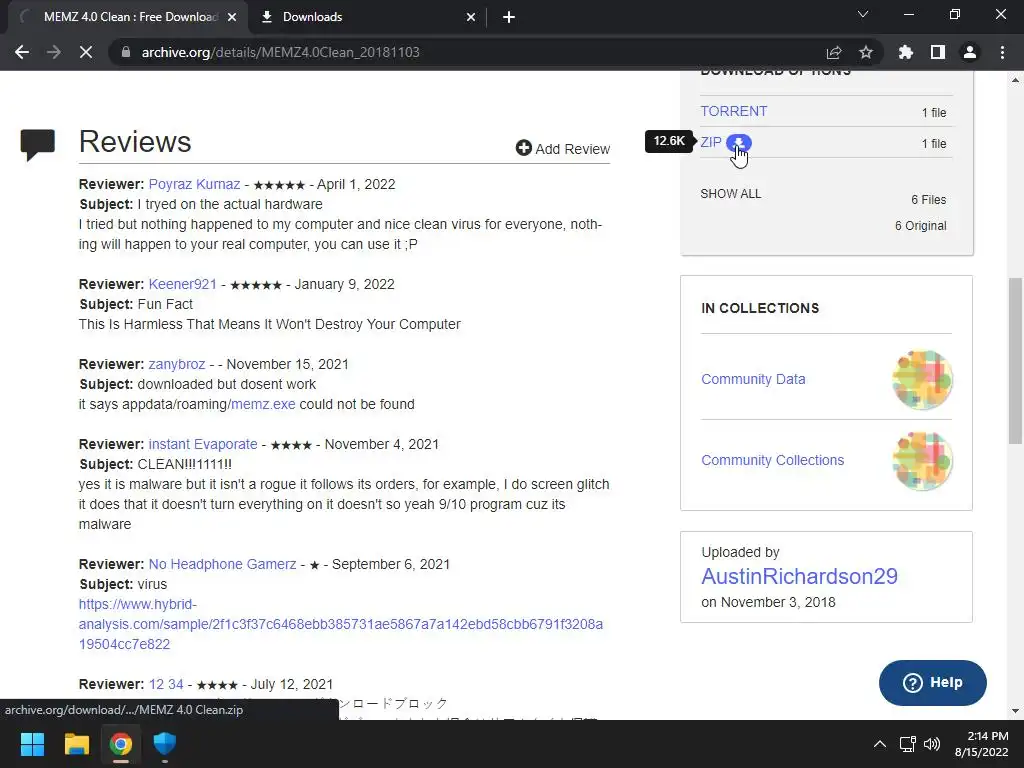Open Windows Security shield in taskbar
Viewport: 1024px width, 768px height.
(165, 744)
